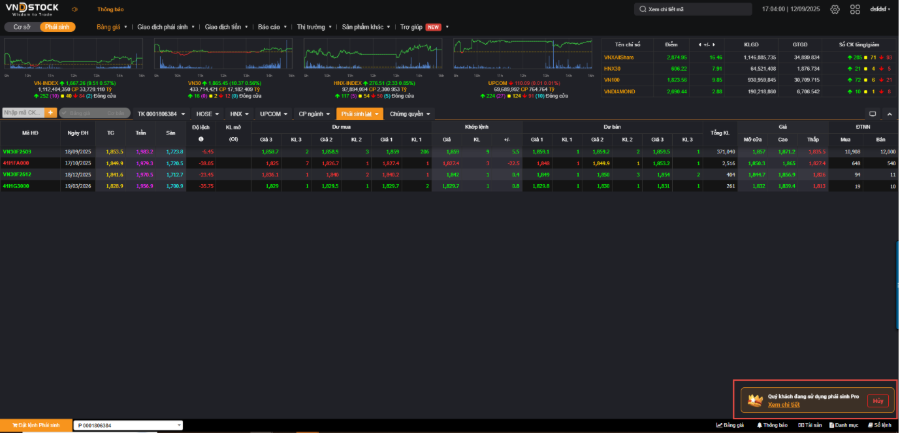Open the settings gear icon
The image size is (900, 433).
click(x=835, y=9)
